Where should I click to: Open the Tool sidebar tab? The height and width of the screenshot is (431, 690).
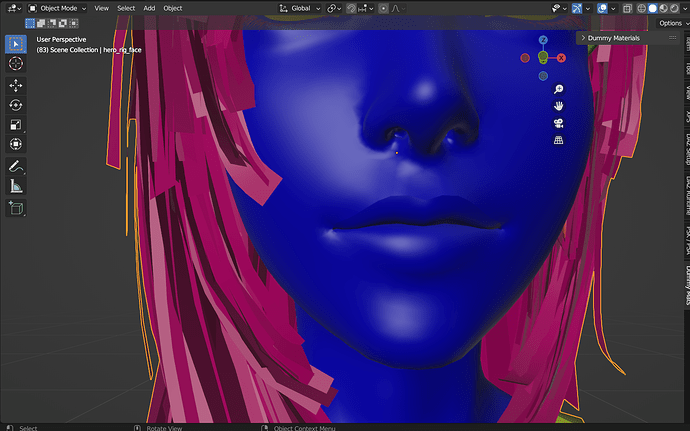click(687, 68)
